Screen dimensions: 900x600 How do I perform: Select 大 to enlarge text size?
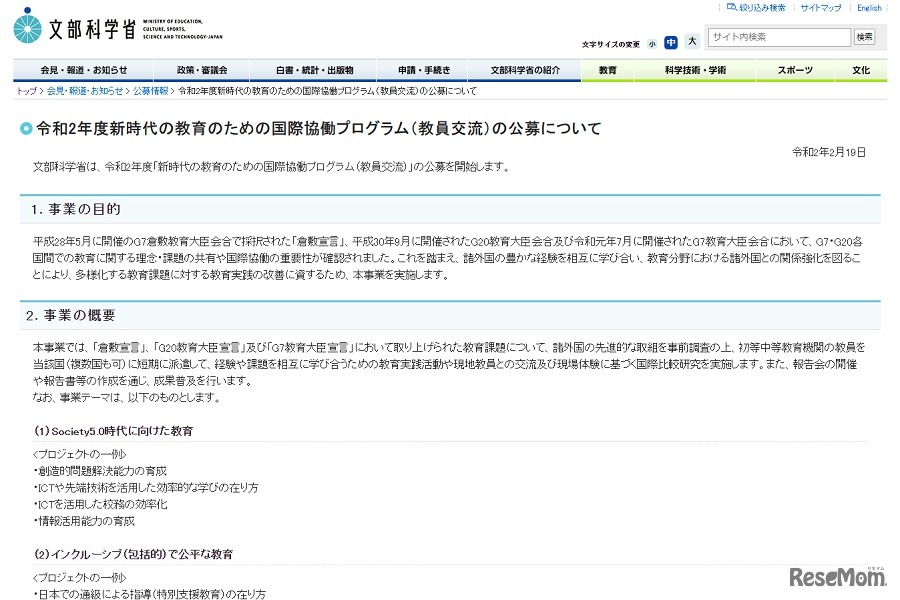[x=691, y=43]
